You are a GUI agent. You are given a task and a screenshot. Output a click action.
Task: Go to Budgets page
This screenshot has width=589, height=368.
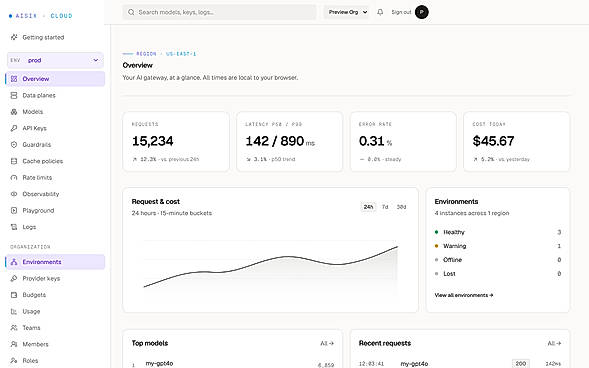(x=55, y=295)
